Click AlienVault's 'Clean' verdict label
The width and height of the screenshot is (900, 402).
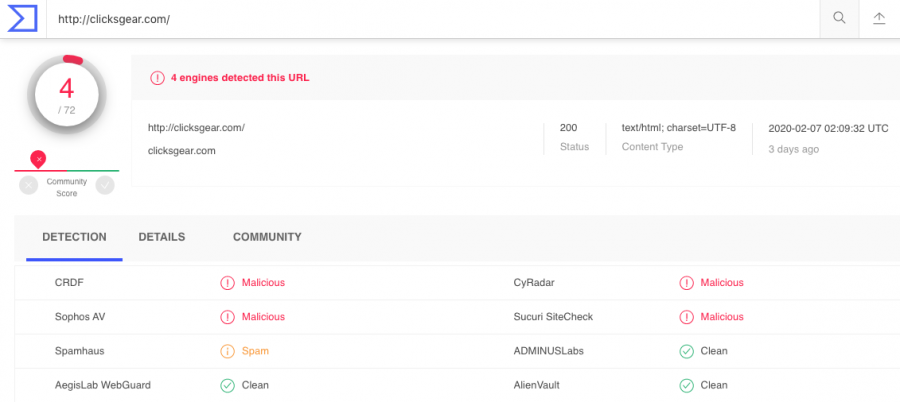pos(713,385)
